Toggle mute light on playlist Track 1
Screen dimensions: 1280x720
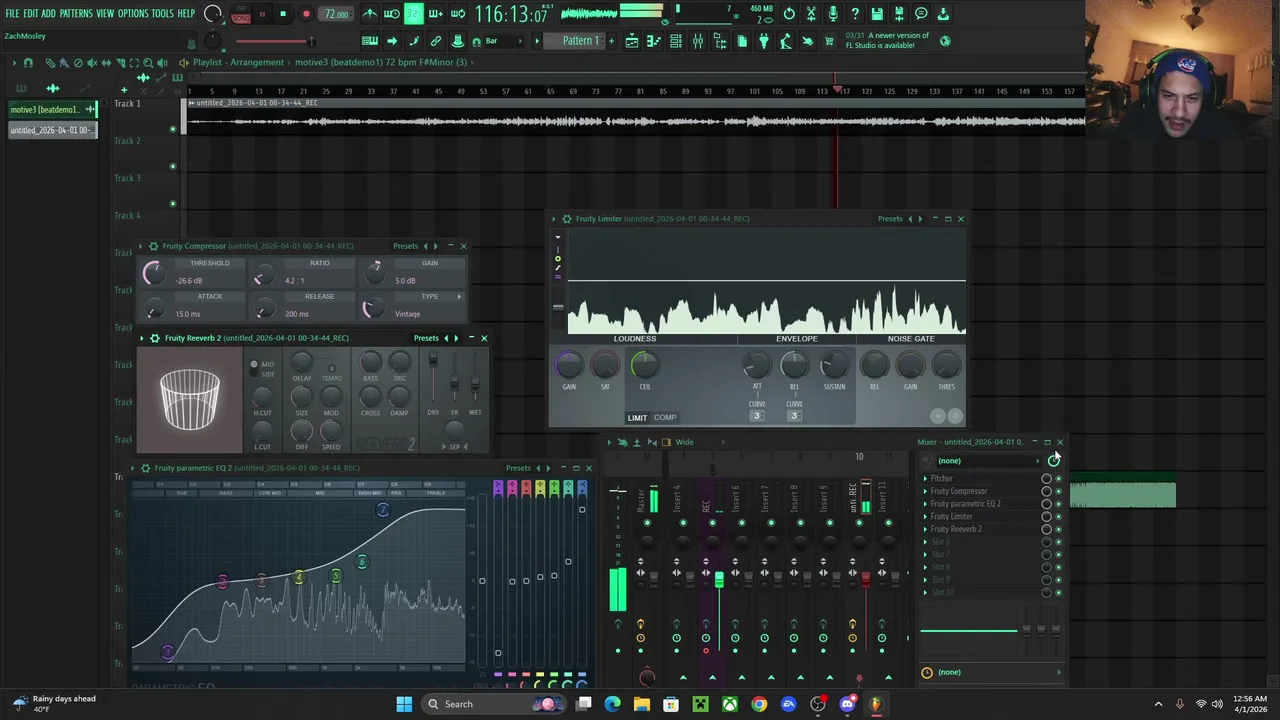pyautogui.click(x=172, y=129)
